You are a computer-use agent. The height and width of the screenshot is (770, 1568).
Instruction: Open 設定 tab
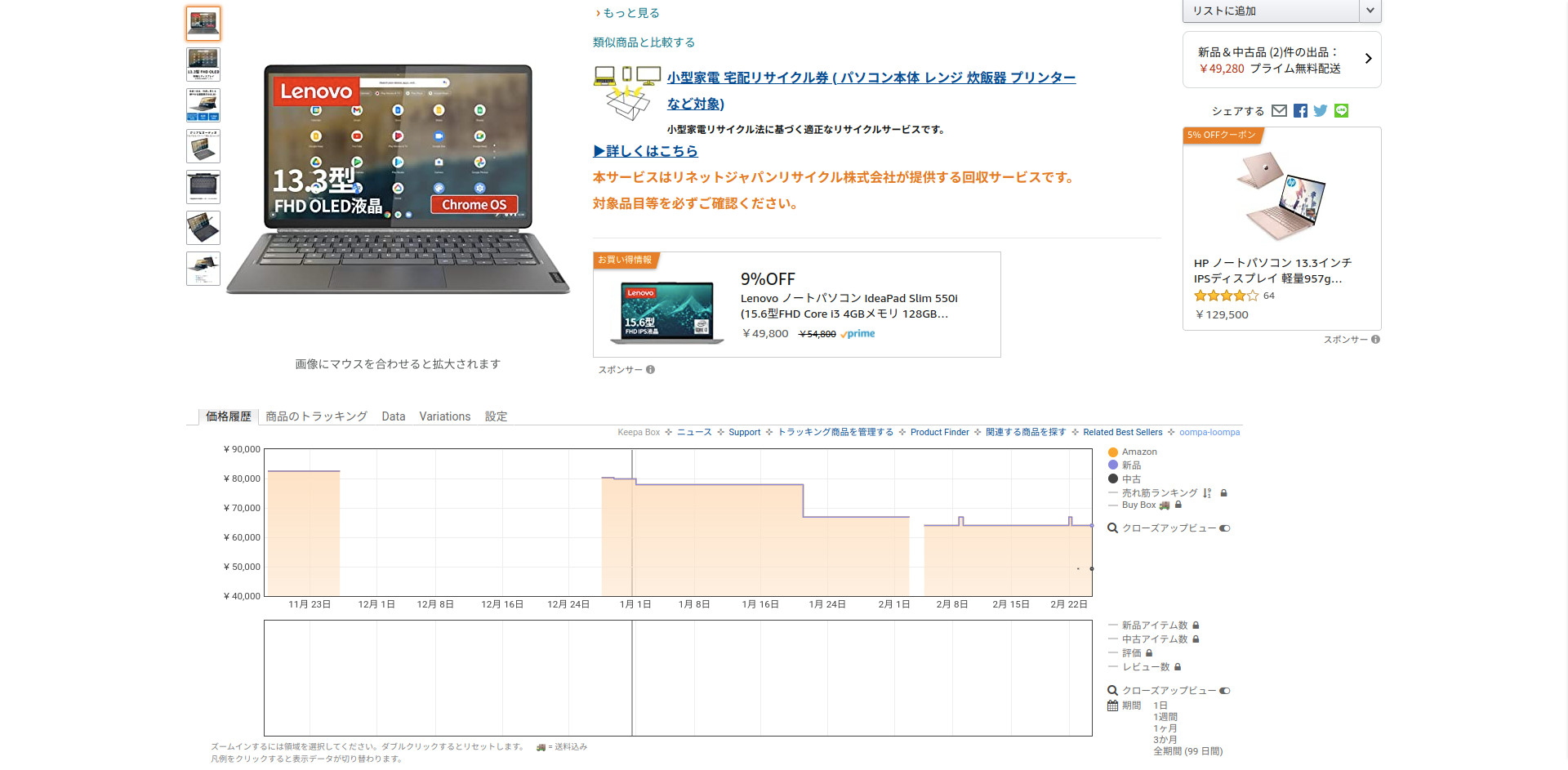coord(497,416)
